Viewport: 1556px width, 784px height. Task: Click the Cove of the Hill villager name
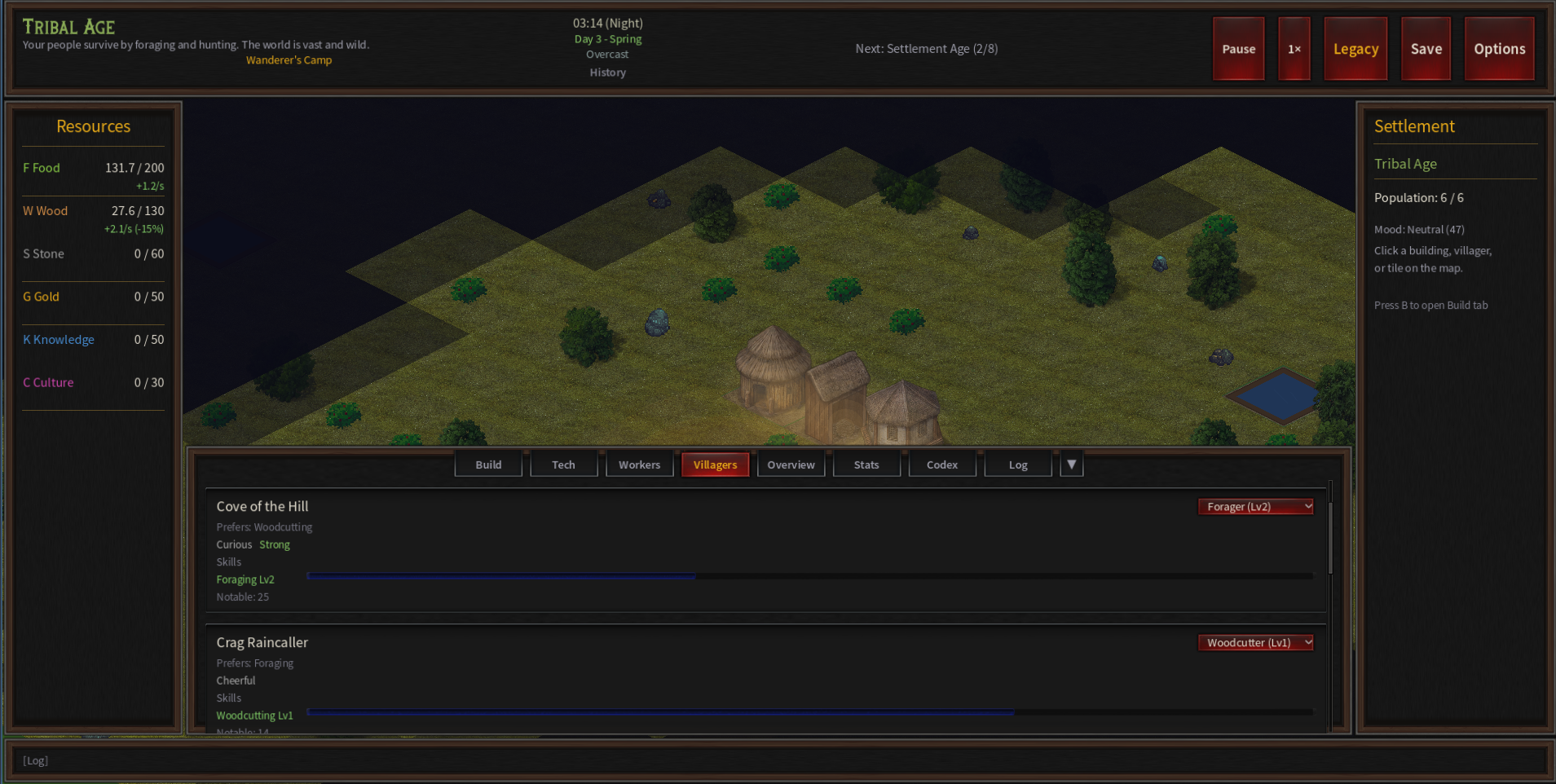[262, 506]
